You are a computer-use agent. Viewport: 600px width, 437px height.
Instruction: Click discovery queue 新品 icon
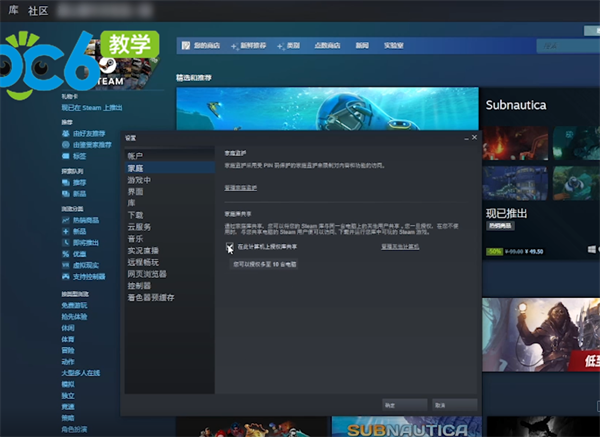tap(65, 194)
